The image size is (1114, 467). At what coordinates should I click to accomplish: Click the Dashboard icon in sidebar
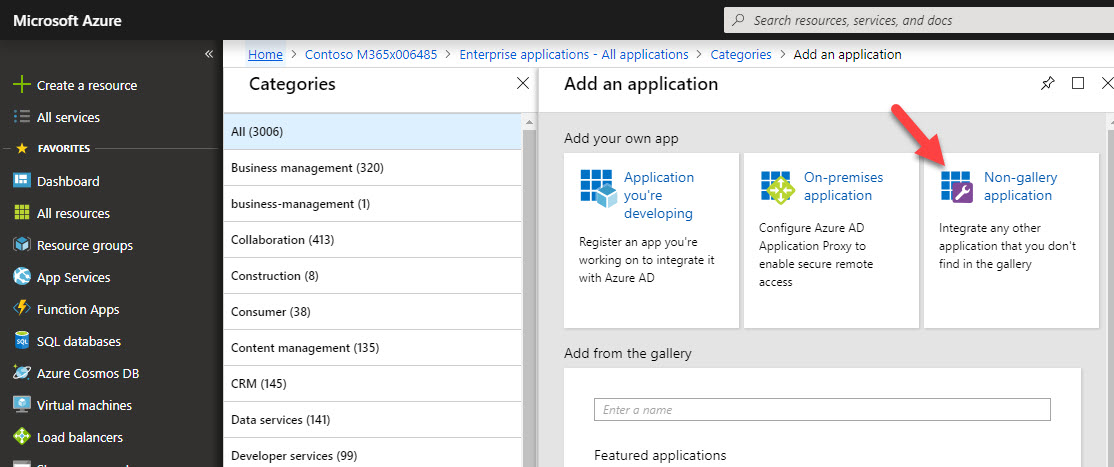(x=22, y=181)
